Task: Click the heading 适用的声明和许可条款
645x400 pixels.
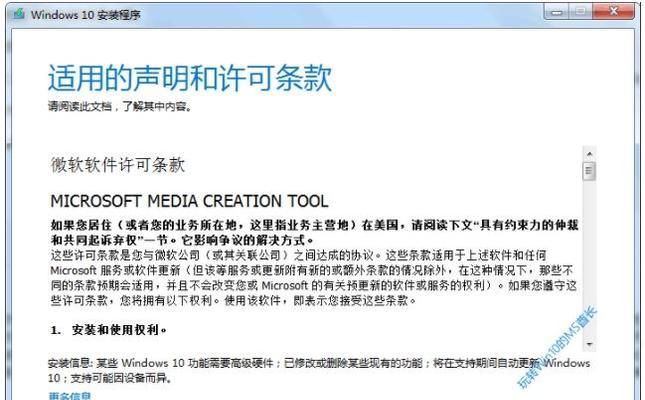Action: [190, 78]
